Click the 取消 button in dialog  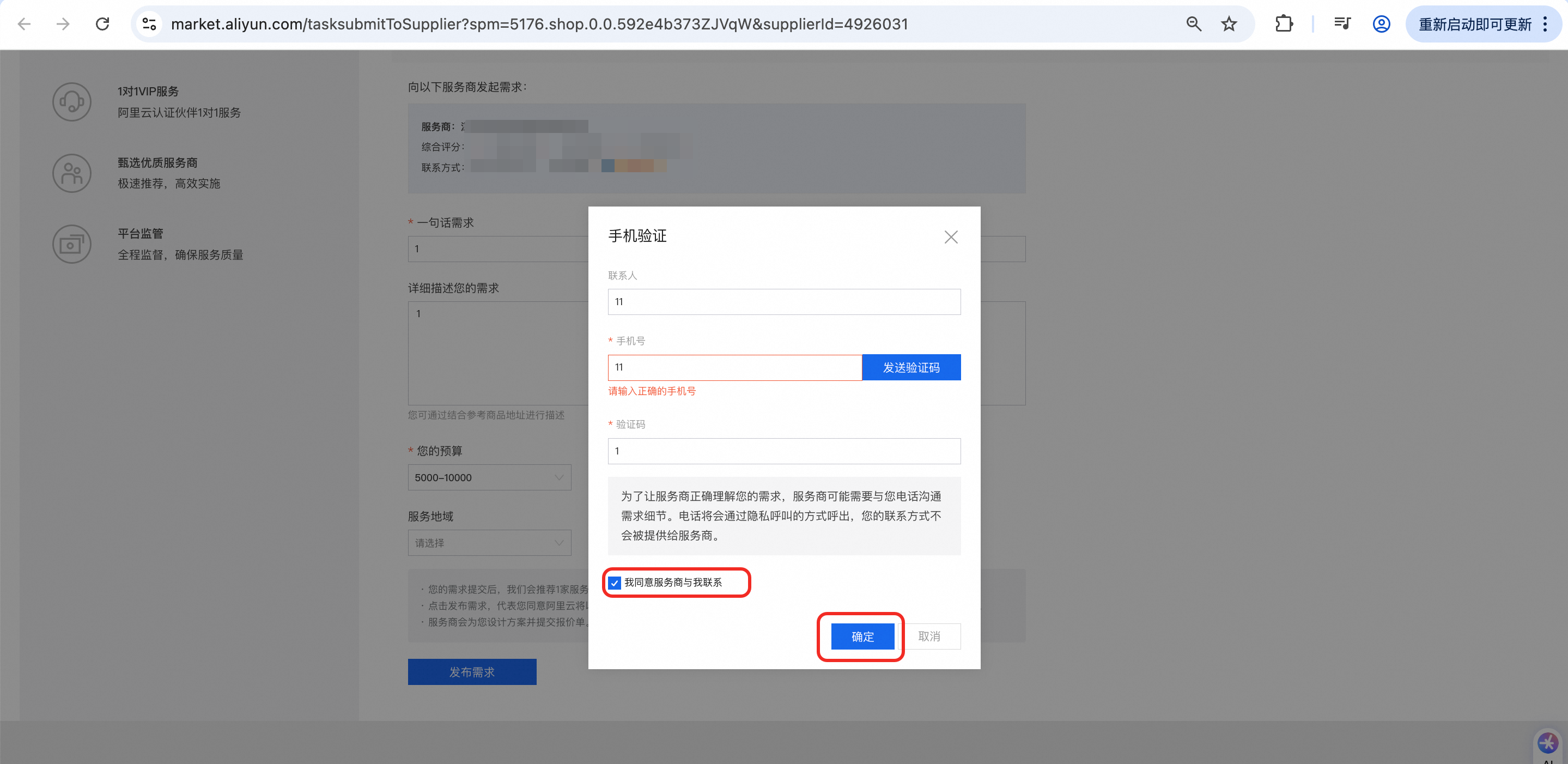point(929,636)
